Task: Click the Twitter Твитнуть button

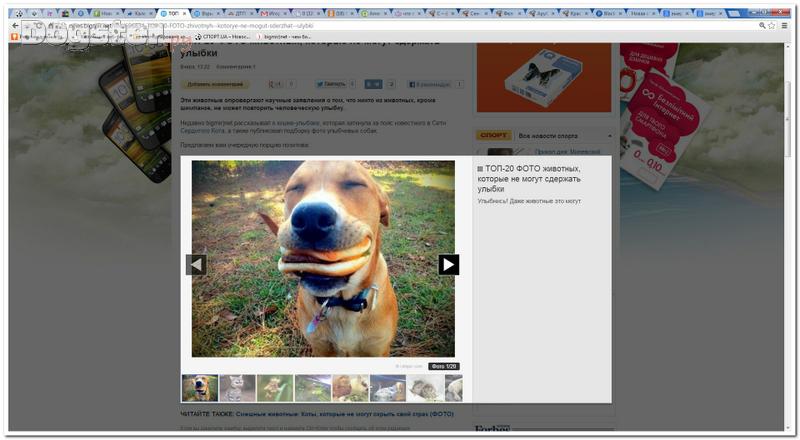Action: (x=330, y=84)
